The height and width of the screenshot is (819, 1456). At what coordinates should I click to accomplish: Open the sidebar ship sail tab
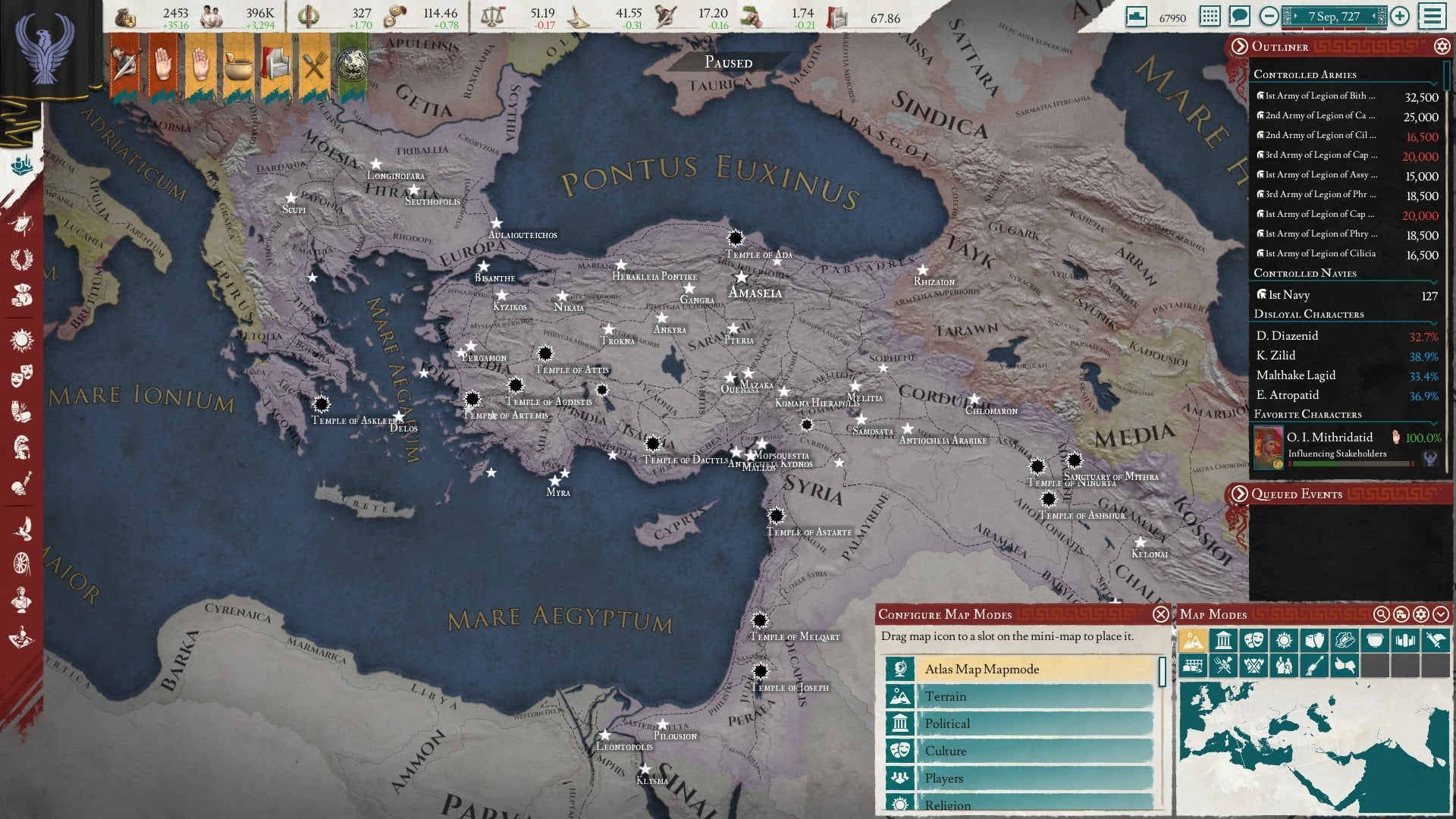[22, 224]
